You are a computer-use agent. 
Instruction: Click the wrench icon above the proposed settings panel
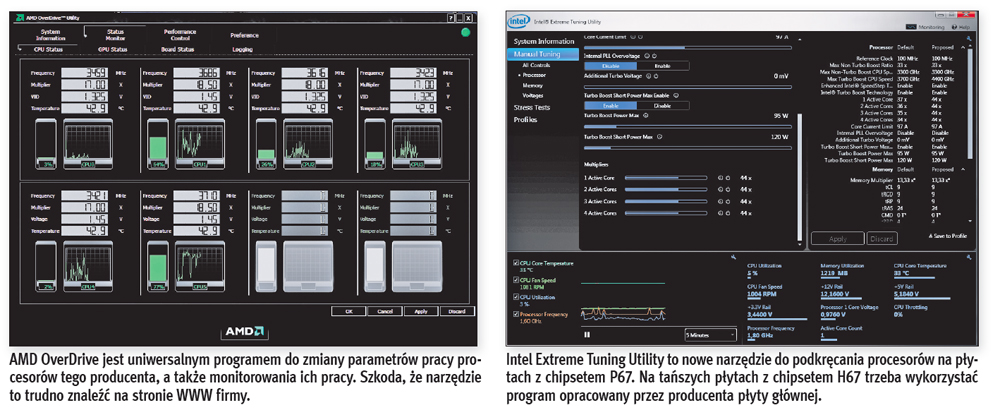point(967,38)
